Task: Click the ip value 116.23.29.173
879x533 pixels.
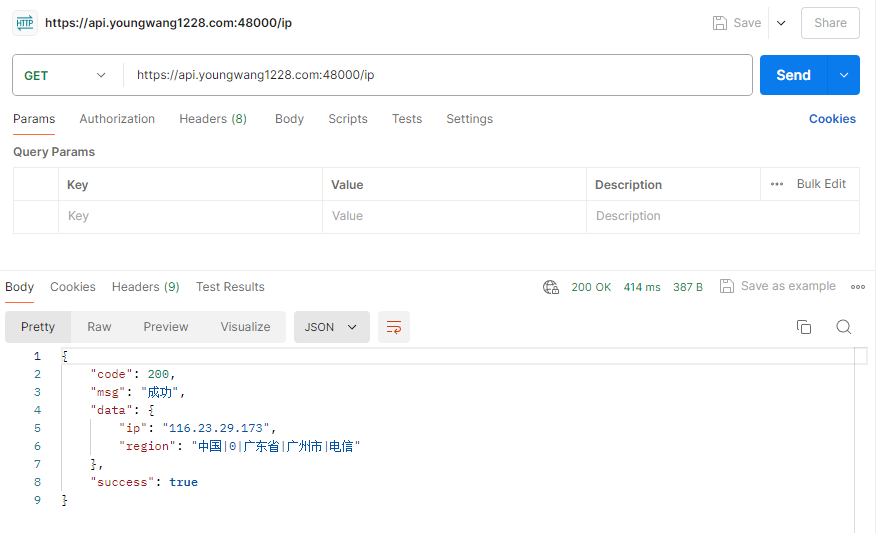Action: pos(216,428)
